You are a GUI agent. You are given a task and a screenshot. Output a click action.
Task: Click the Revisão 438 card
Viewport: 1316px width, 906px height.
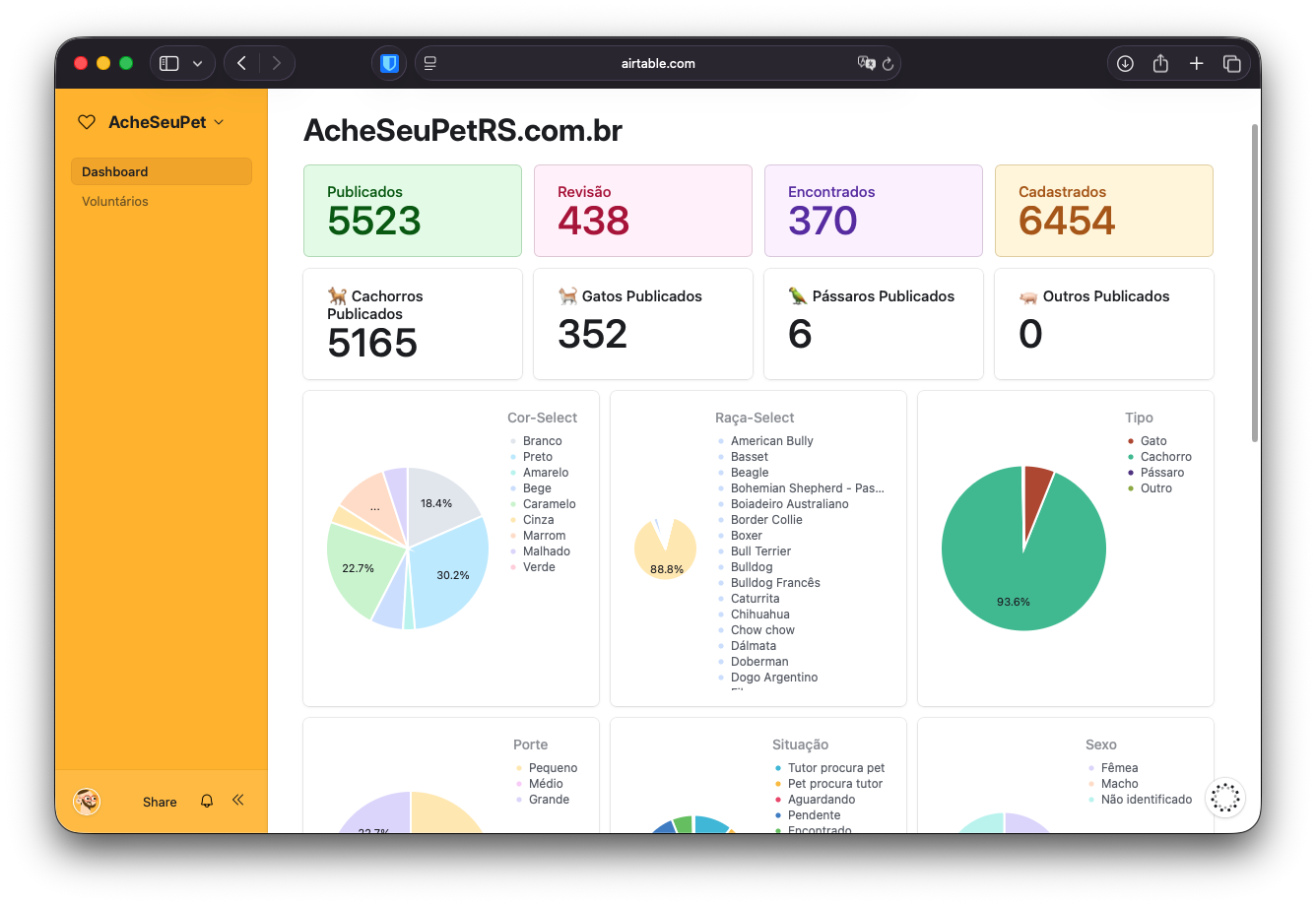tap(643, 211)
